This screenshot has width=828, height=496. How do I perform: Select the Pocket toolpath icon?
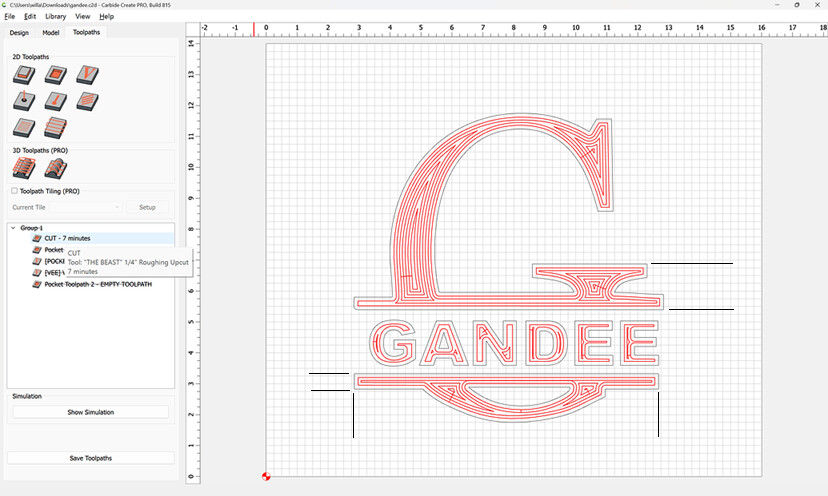55,74
